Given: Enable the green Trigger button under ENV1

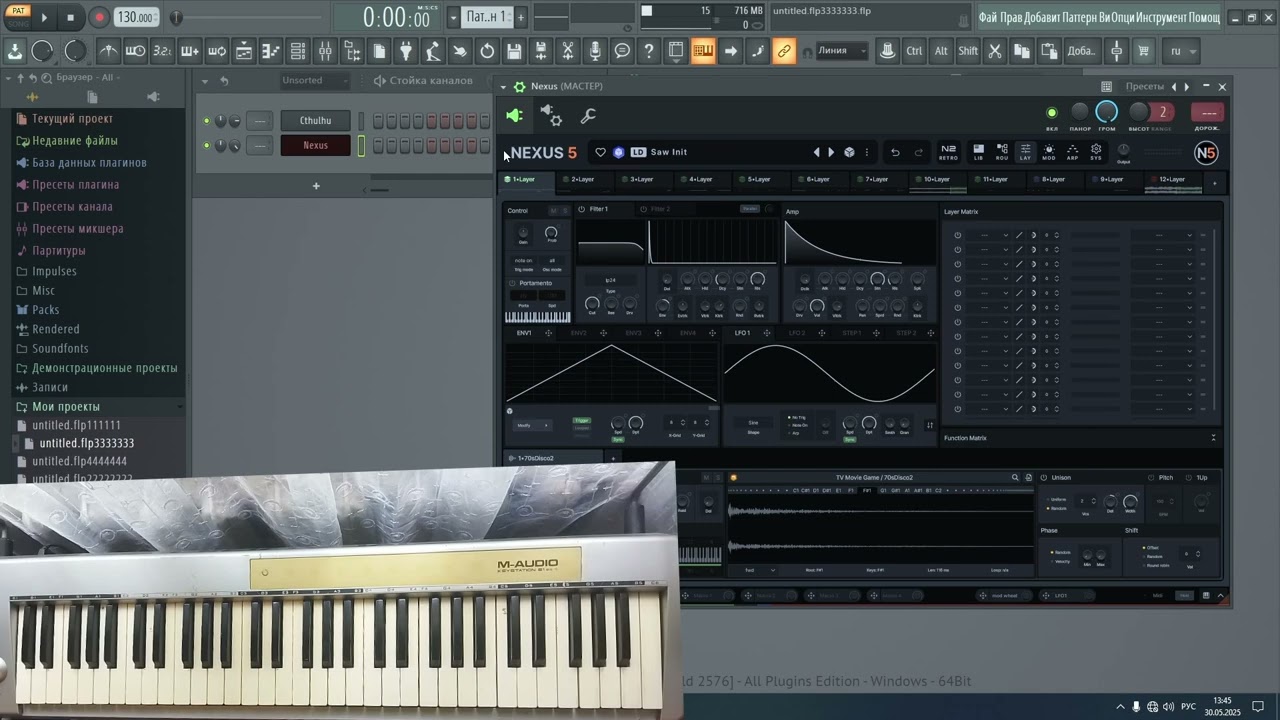Looking at the screenshot, I should pyautogui.click(x=581, y=421).
